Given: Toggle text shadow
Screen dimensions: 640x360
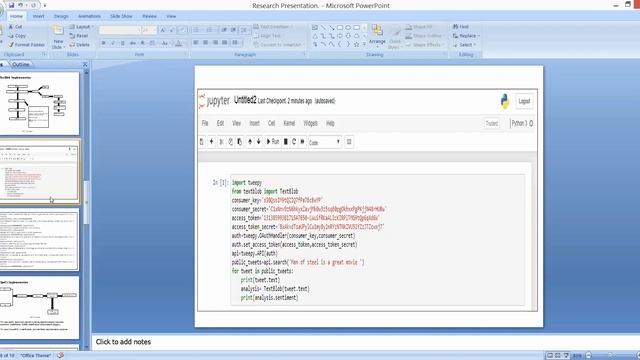Looking at the screenshot, I should 142,43.
